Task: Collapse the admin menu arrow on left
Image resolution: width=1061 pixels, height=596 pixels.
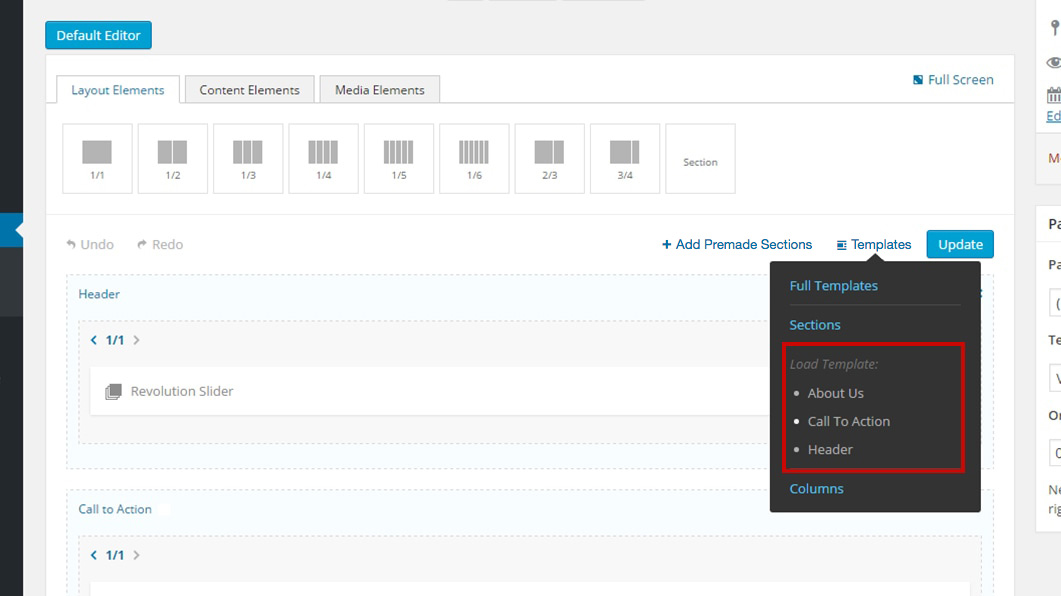Action: (18, 231)
